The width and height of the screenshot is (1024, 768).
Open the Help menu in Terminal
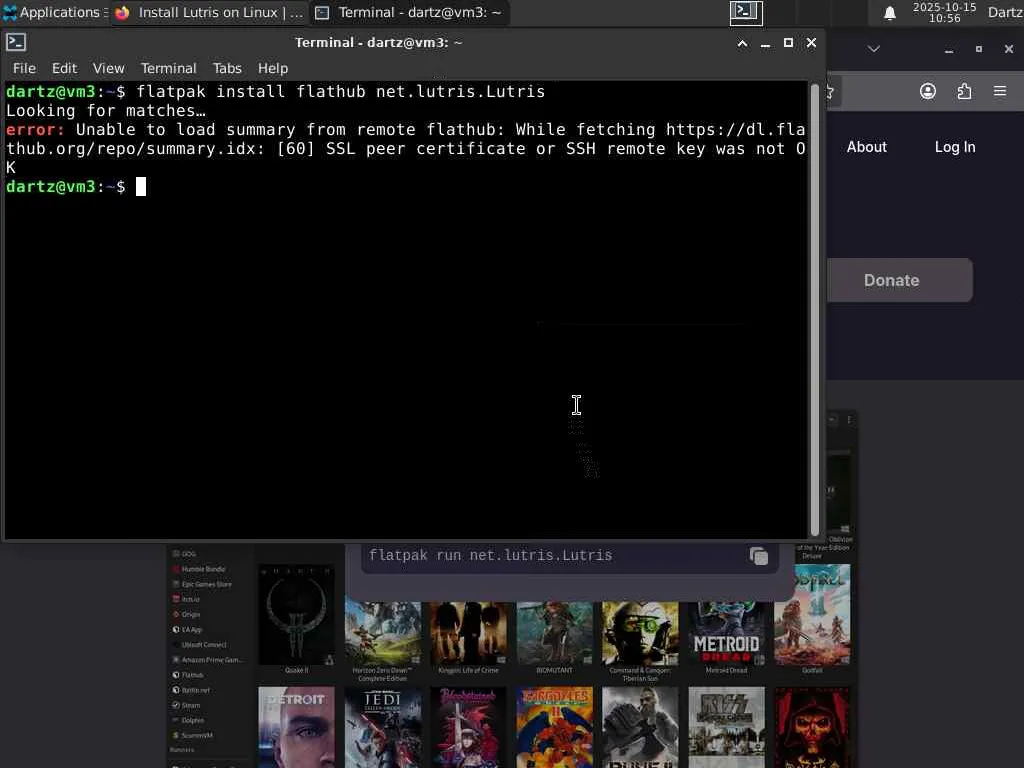coord(272,68)
